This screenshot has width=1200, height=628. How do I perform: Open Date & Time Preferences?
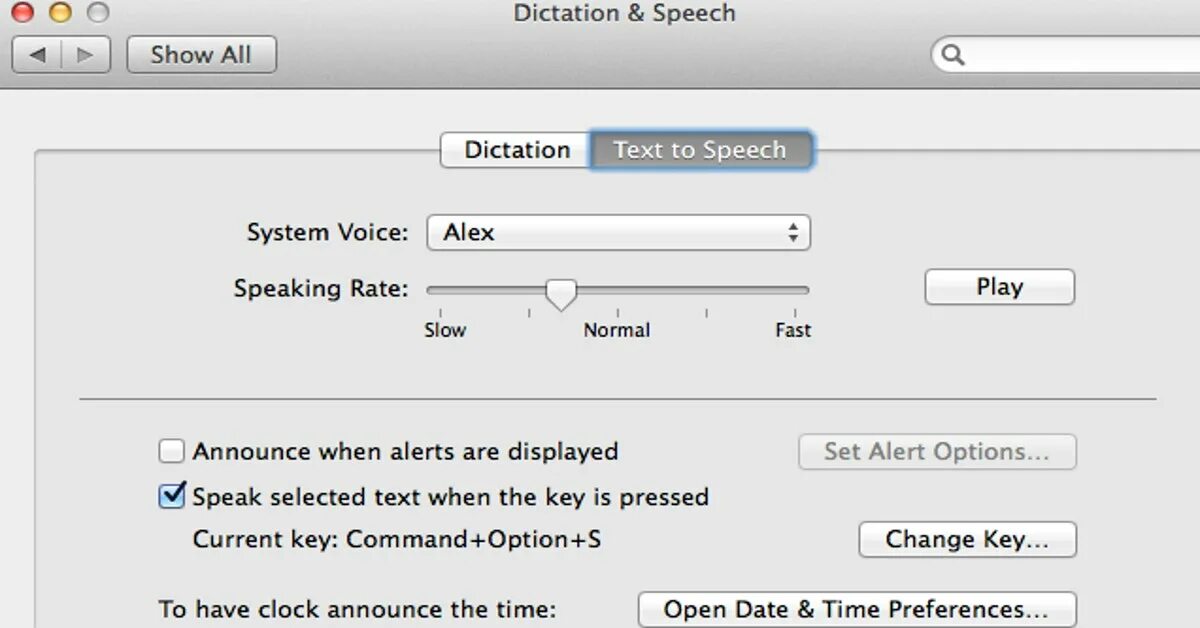pos(856,609)
